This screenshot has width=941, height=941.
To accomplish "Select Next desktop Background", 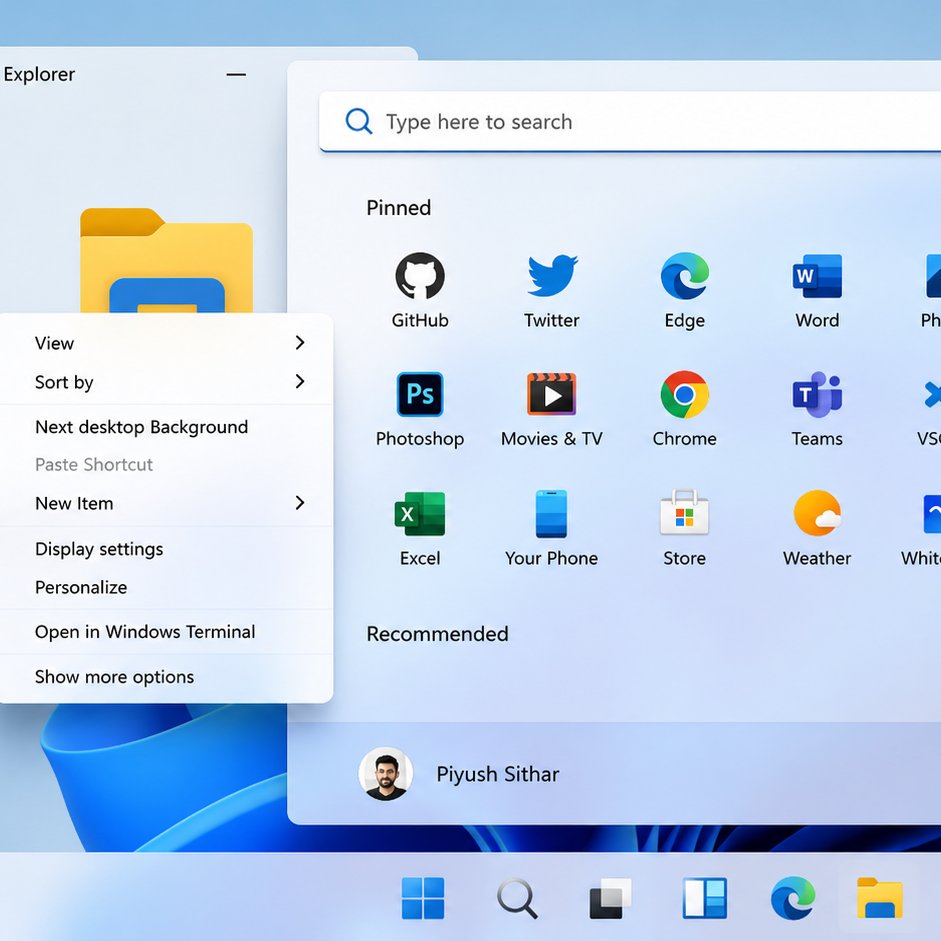I will (x=166, y=427).
